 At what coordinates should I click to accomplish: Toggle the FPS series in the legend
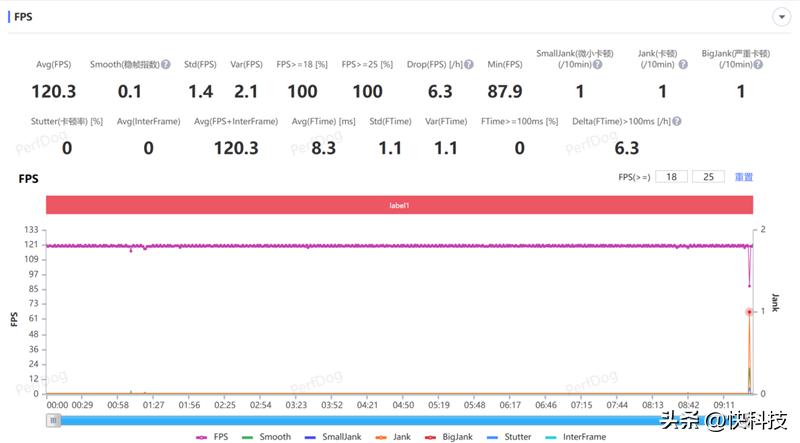pos(213,437)
